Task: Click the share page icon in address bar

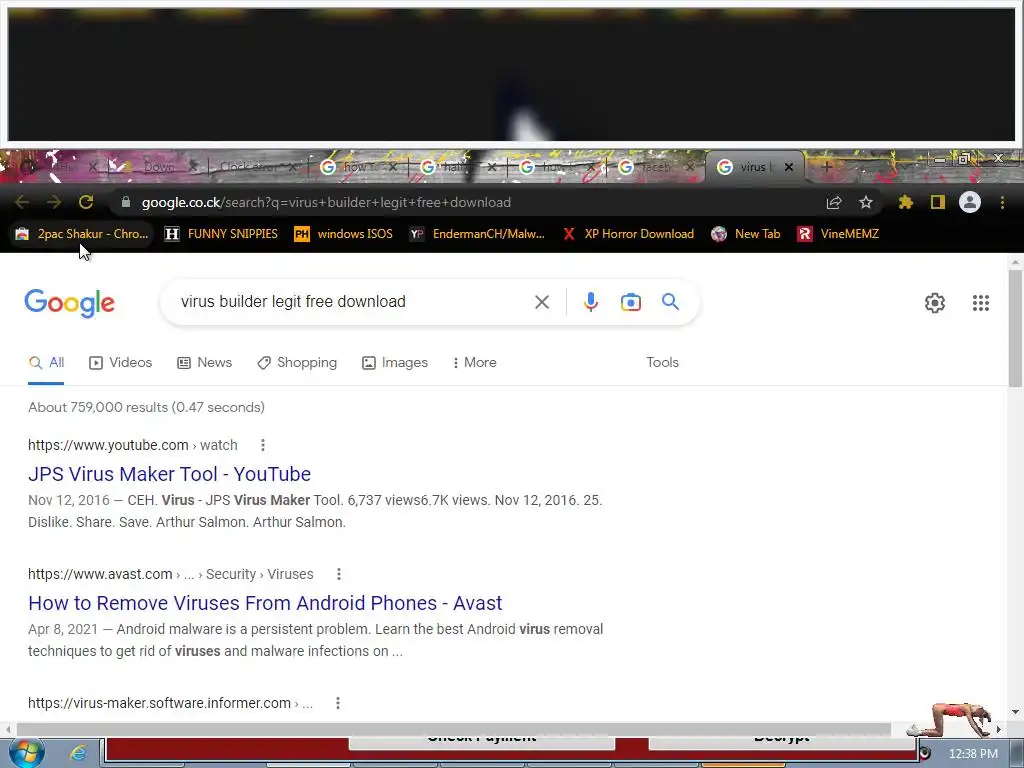Action: pos(833,202)
